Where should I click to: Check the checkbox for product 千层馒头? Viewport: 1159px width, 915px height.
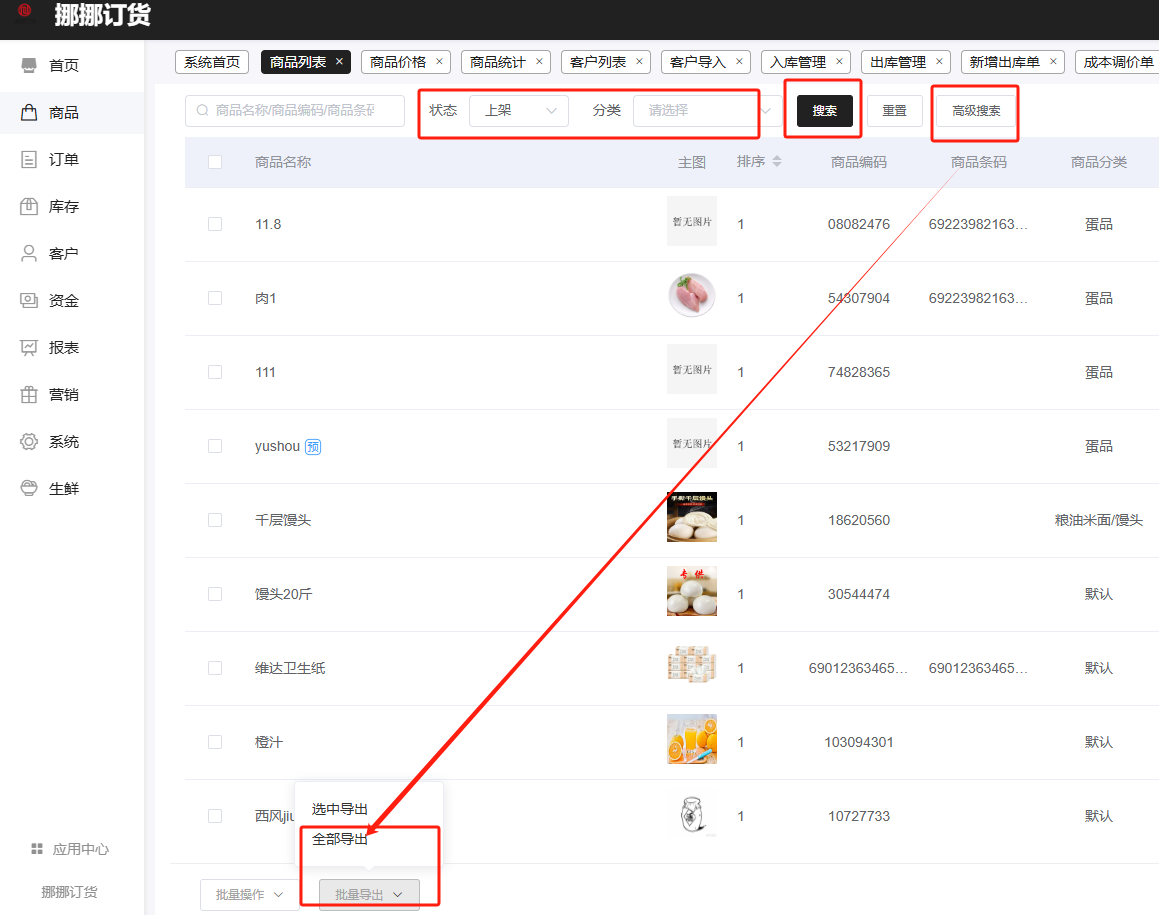coord(215,520)
